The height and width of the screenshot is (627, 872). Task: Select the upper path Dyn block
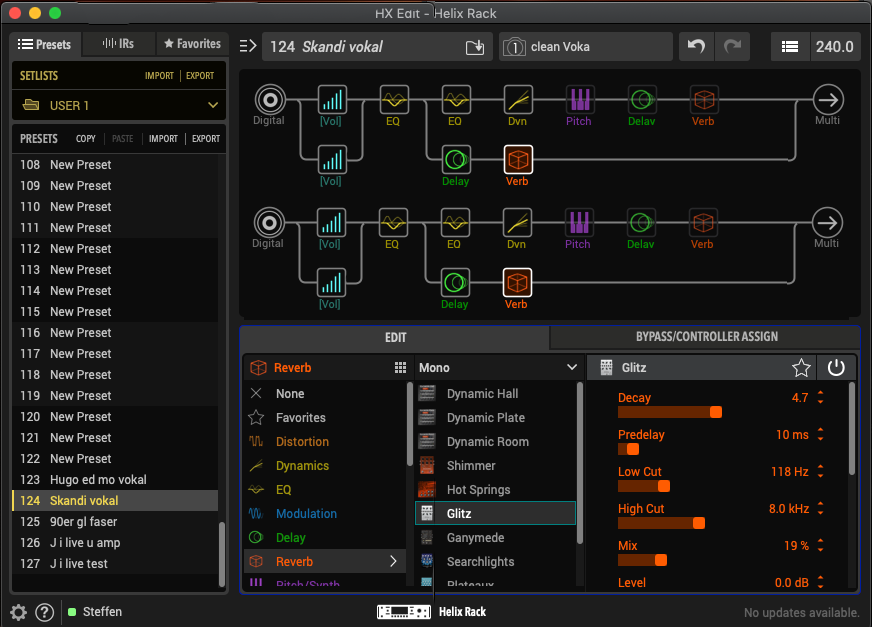tap(518, 100)
